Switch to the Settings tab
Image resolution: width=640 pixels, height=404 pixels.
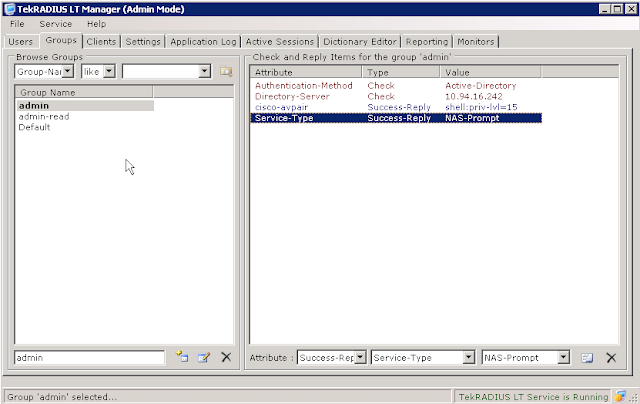[x=143, y=42]
